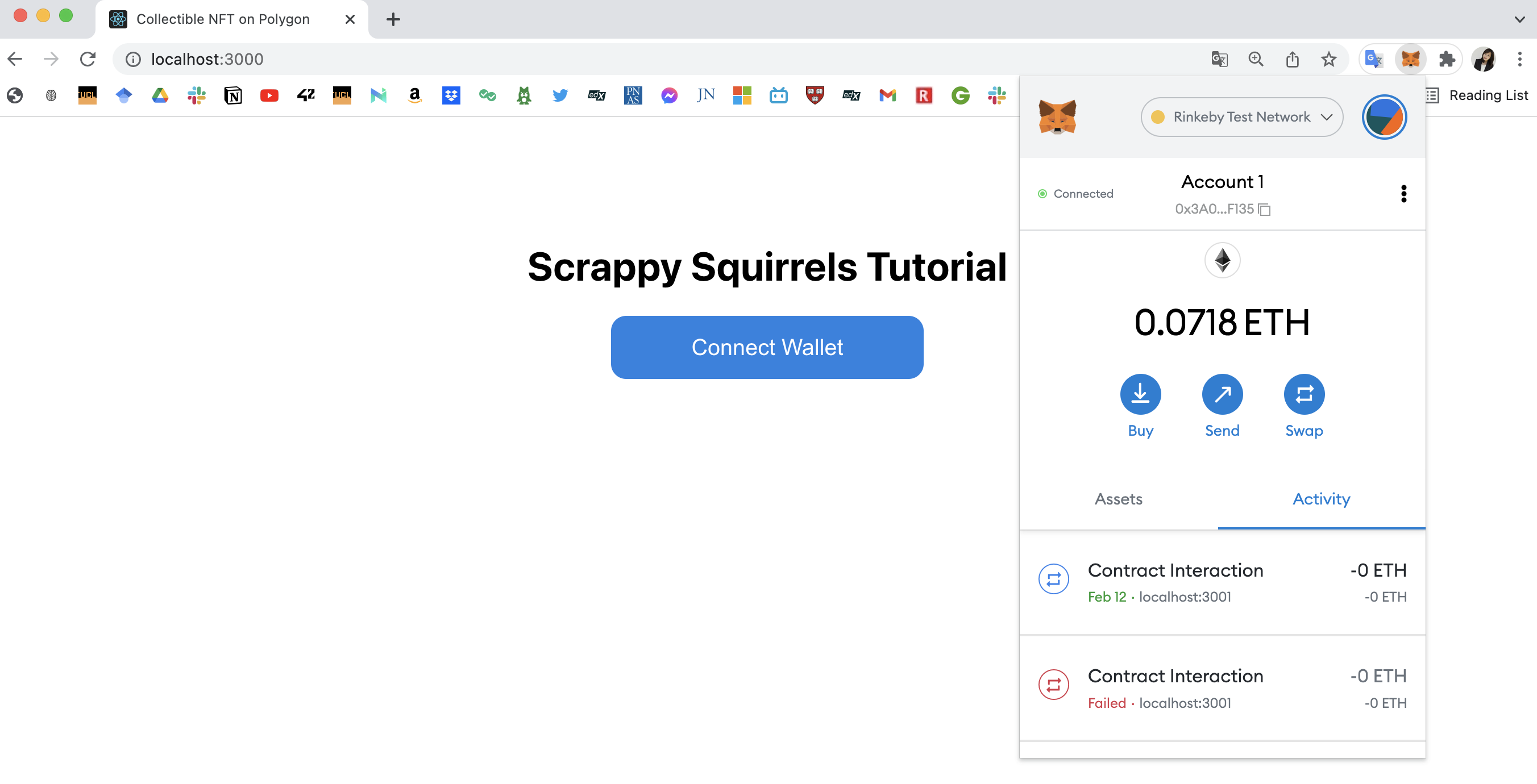Go forward to the next page
The height and width of the screenshot is (784, 1537).
tap(51, 59)
